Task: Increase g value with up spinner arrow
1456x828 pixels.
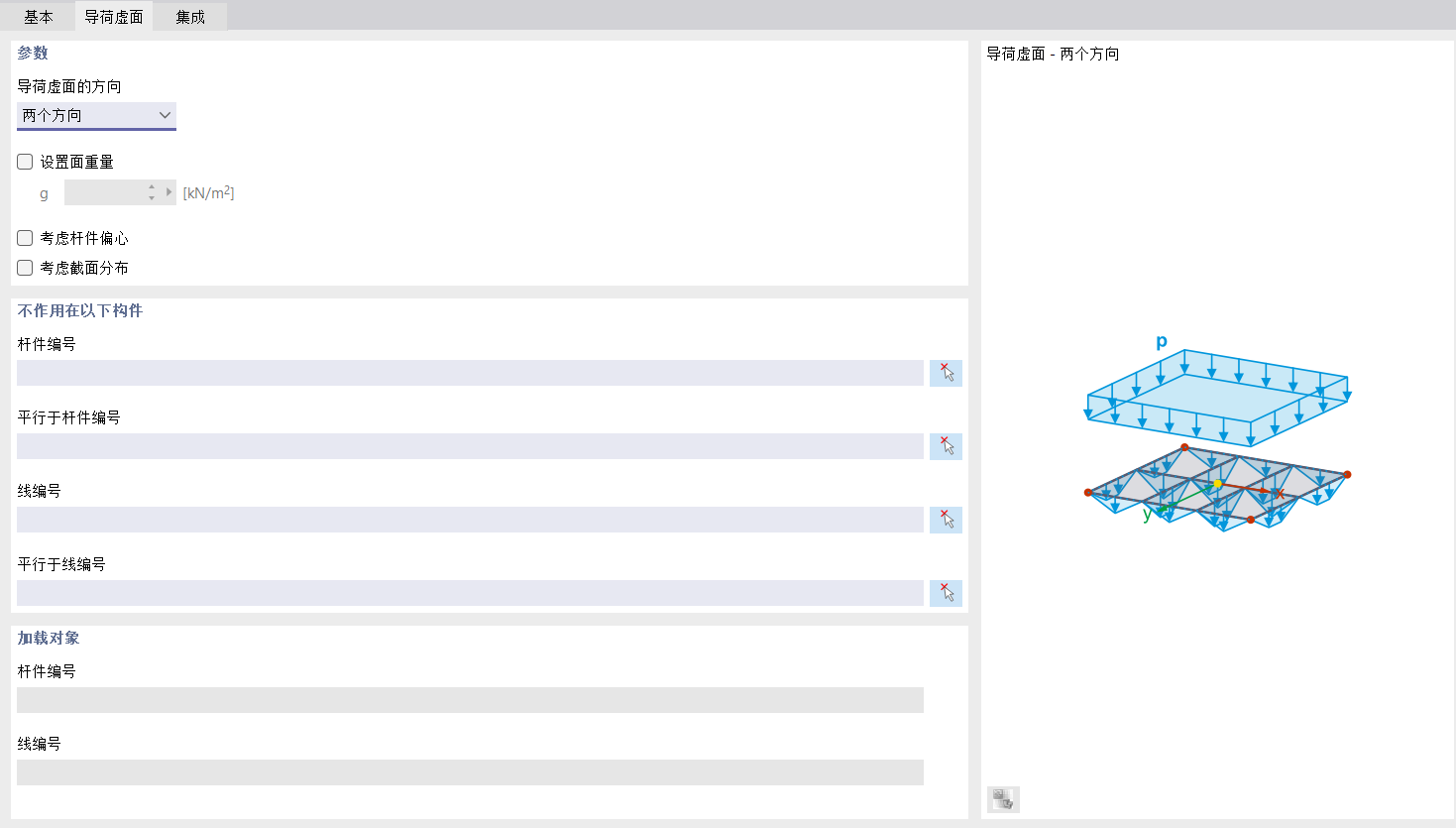Action: (x=152, y=186)
